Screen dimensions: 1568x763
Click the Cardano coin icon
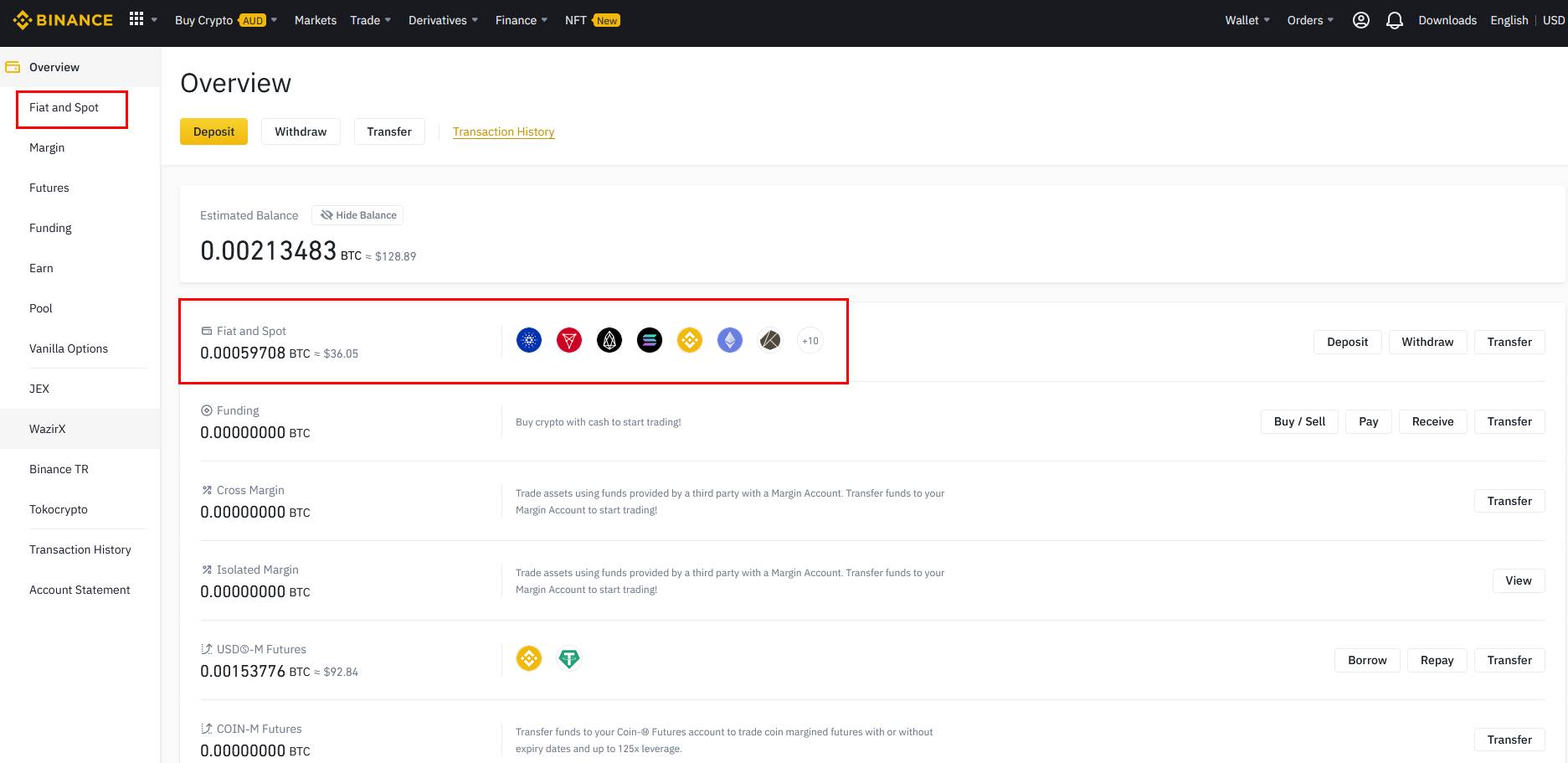[x=529, y=340]
